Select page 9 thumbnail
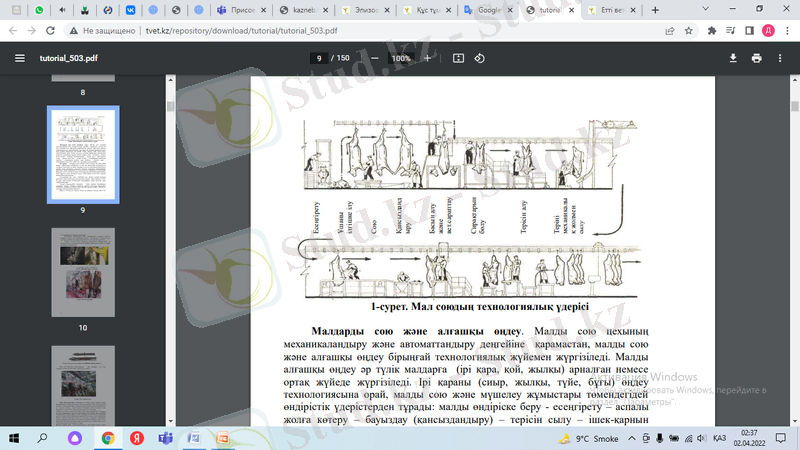Screen dimensions: 800x450 tap(83, 155)
